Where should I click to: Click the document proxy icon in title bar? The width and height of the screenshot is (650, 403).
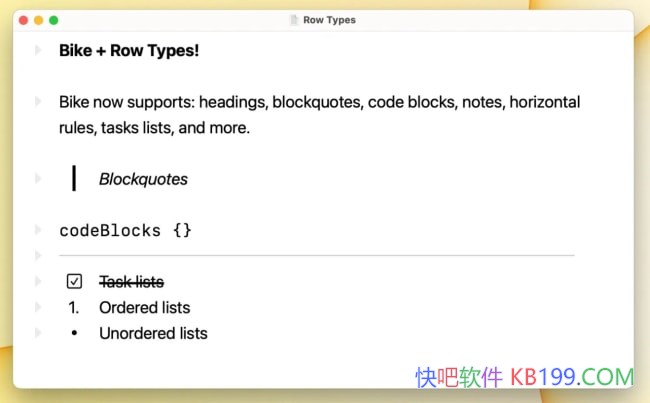293,20
